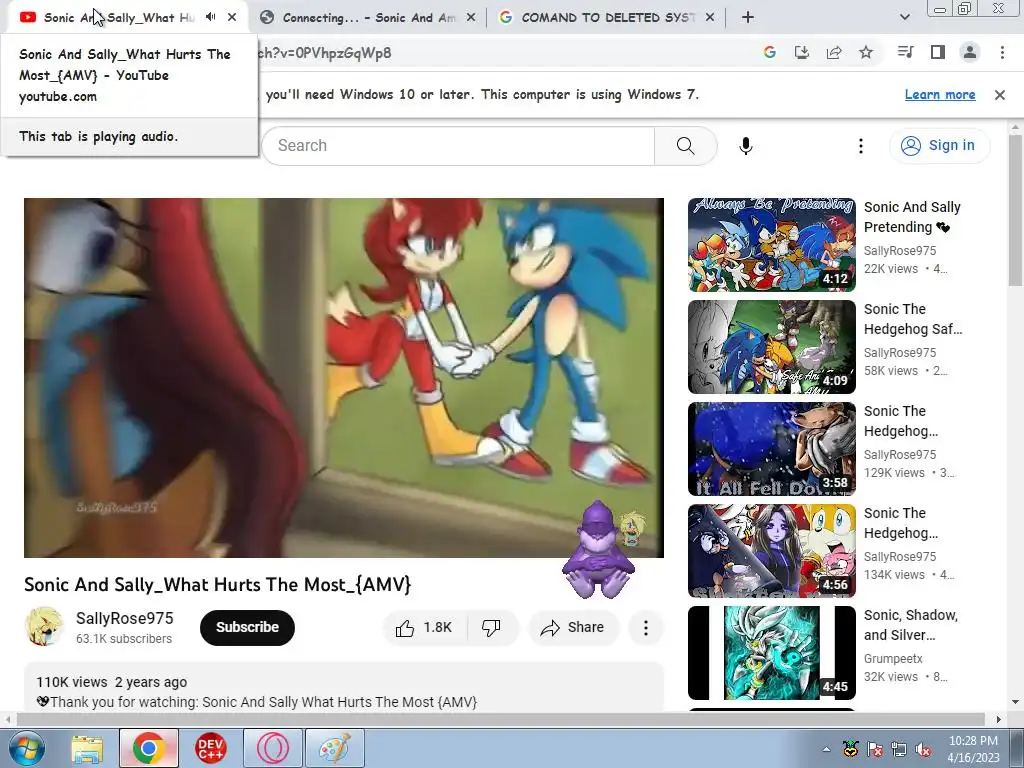The height and width of the screenshot is (768, 1024).
Task: Open the Opera taskbar icon
Action: pos(272,748)
